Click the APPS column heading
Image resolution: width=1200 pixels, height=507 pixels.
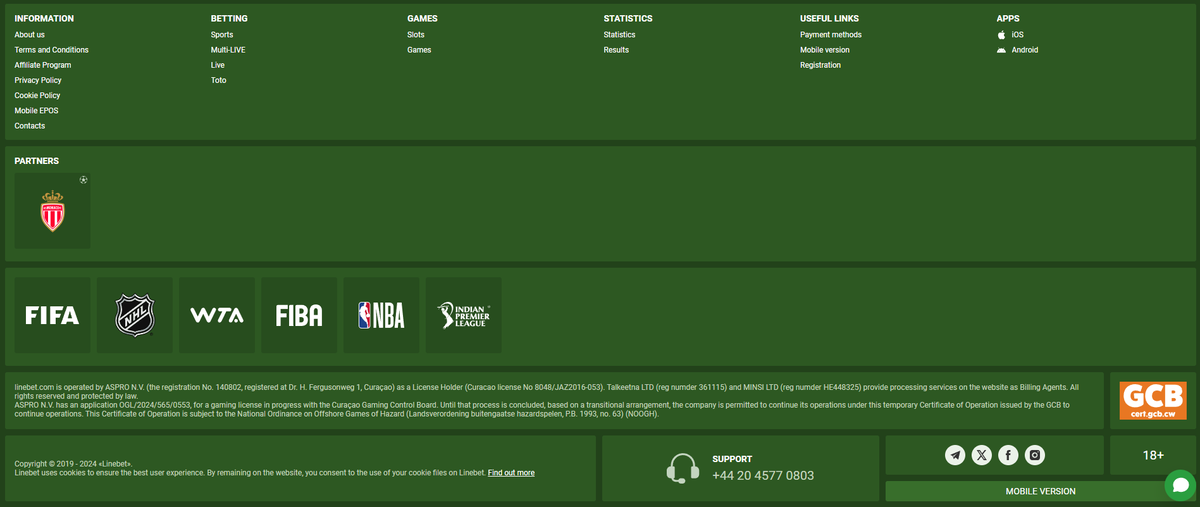1008,19
